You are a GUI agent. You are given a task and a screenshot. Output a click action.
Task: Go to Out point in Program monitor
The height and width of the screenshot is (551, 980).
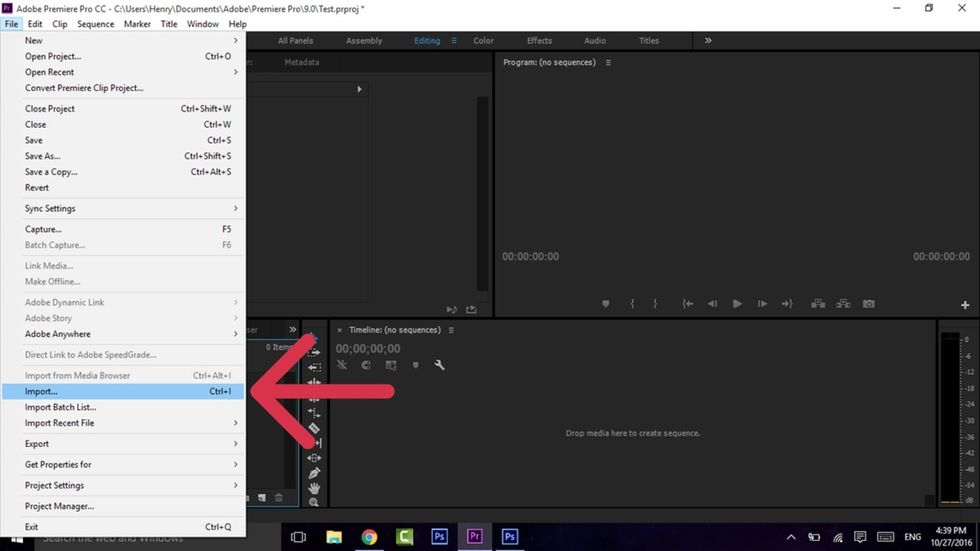(787, 304)
